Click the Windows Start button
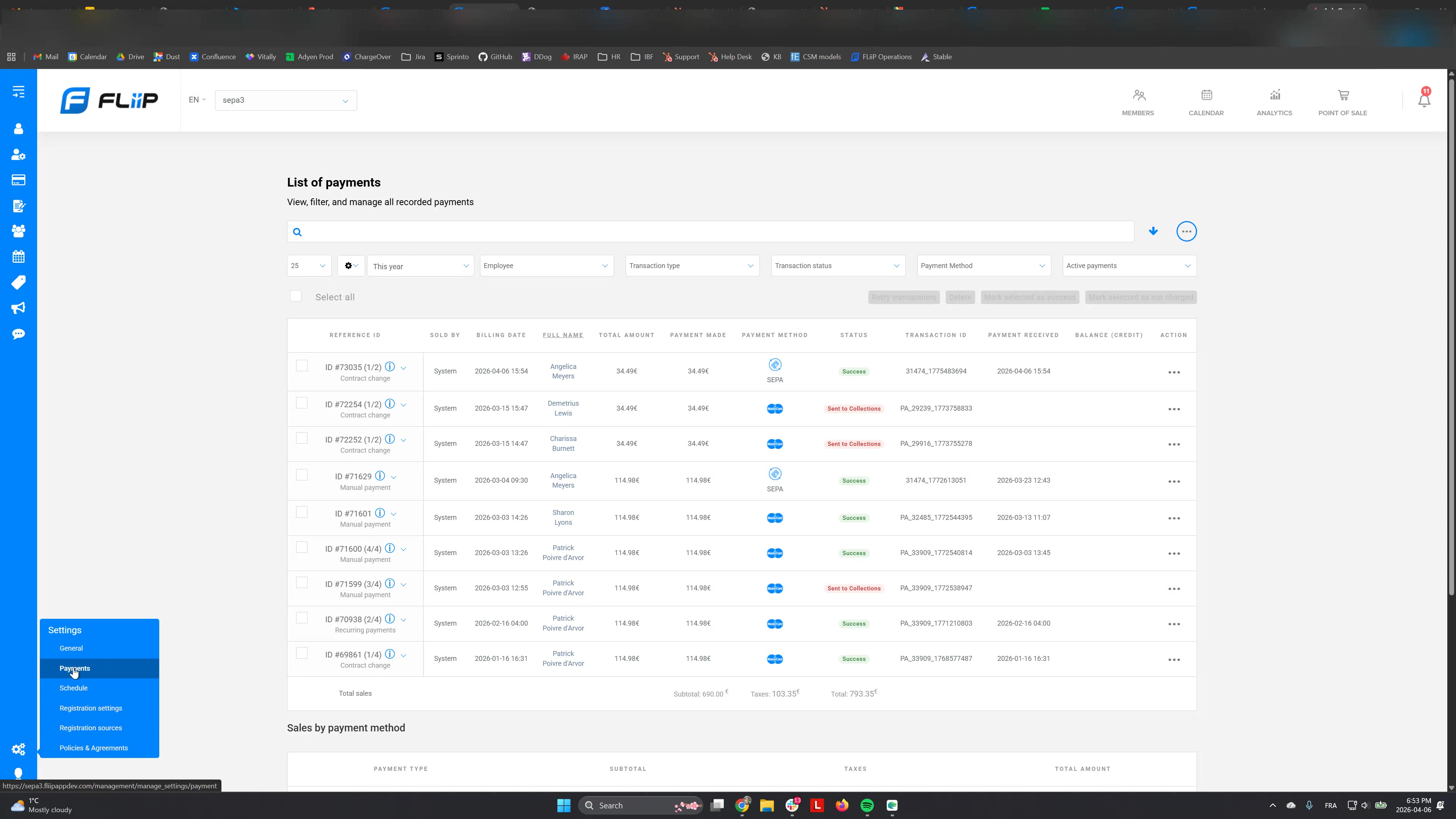Image resolution: width=1456 pixels, height=819 pixels. [563, 805]
